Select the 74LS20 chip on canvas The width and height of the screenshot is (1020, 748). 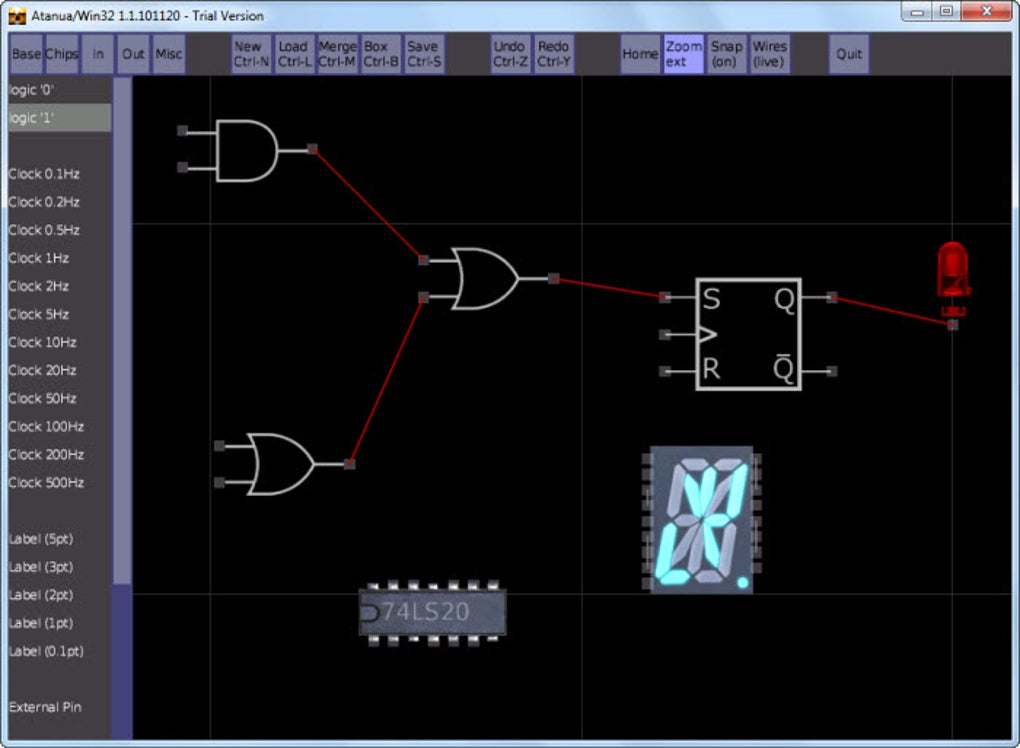(433, 613)
